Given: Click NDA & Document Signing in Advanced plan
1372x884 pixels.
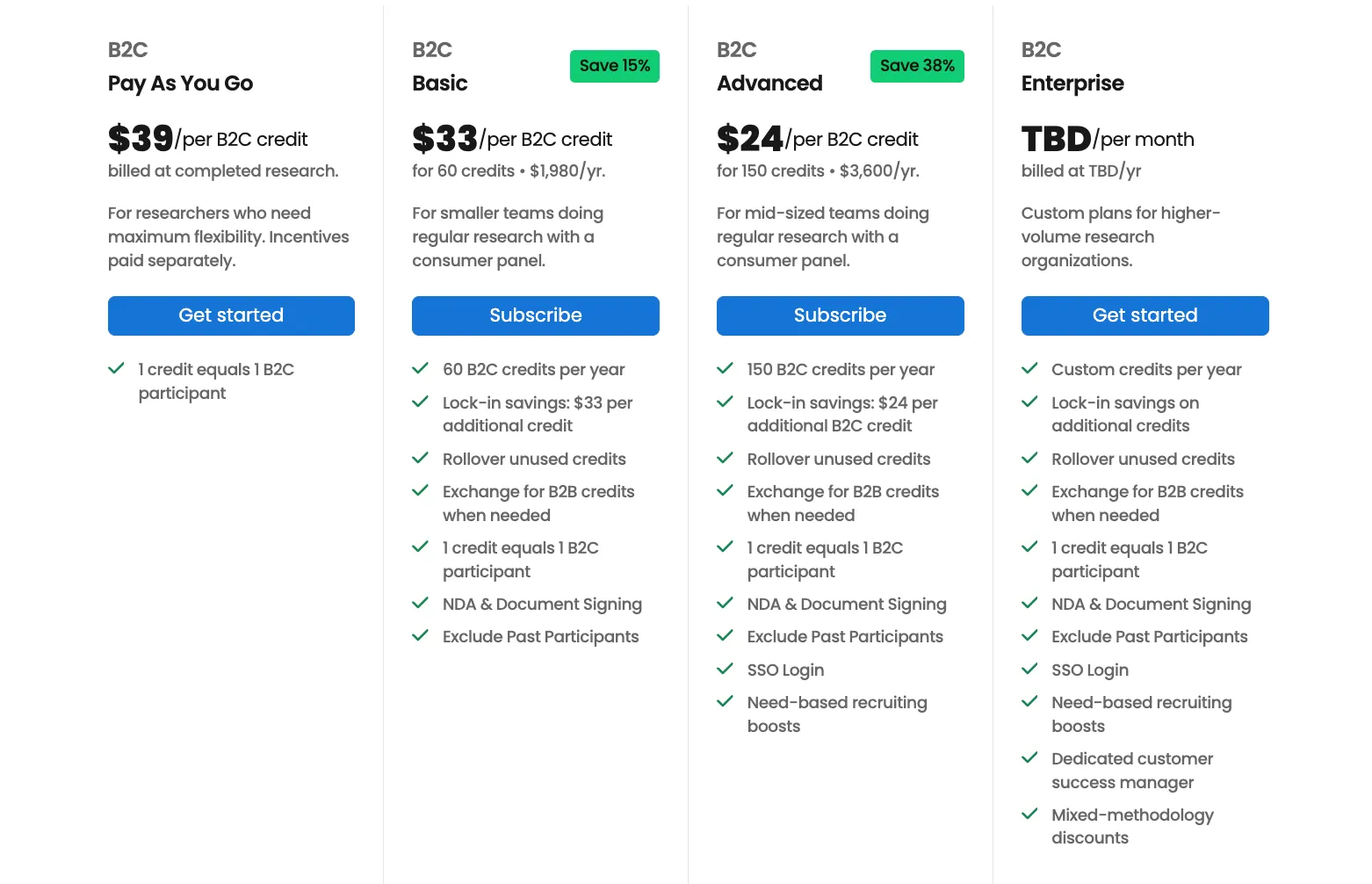Looking at the screenshot, I should coord(847,604).
